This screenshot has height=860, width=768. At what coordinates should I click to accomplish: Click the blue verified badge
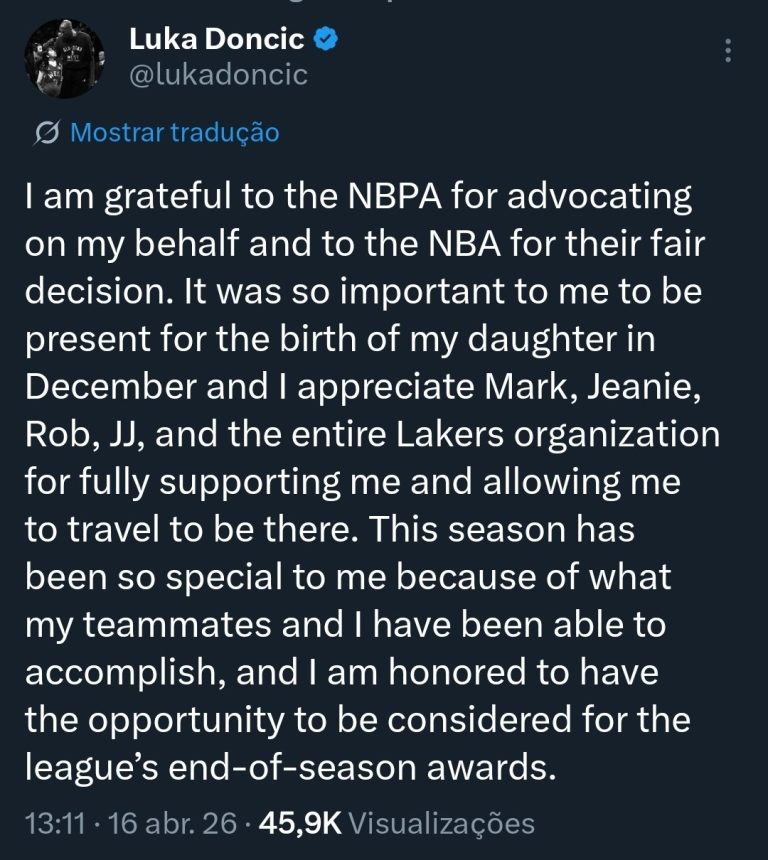[325, 39]
